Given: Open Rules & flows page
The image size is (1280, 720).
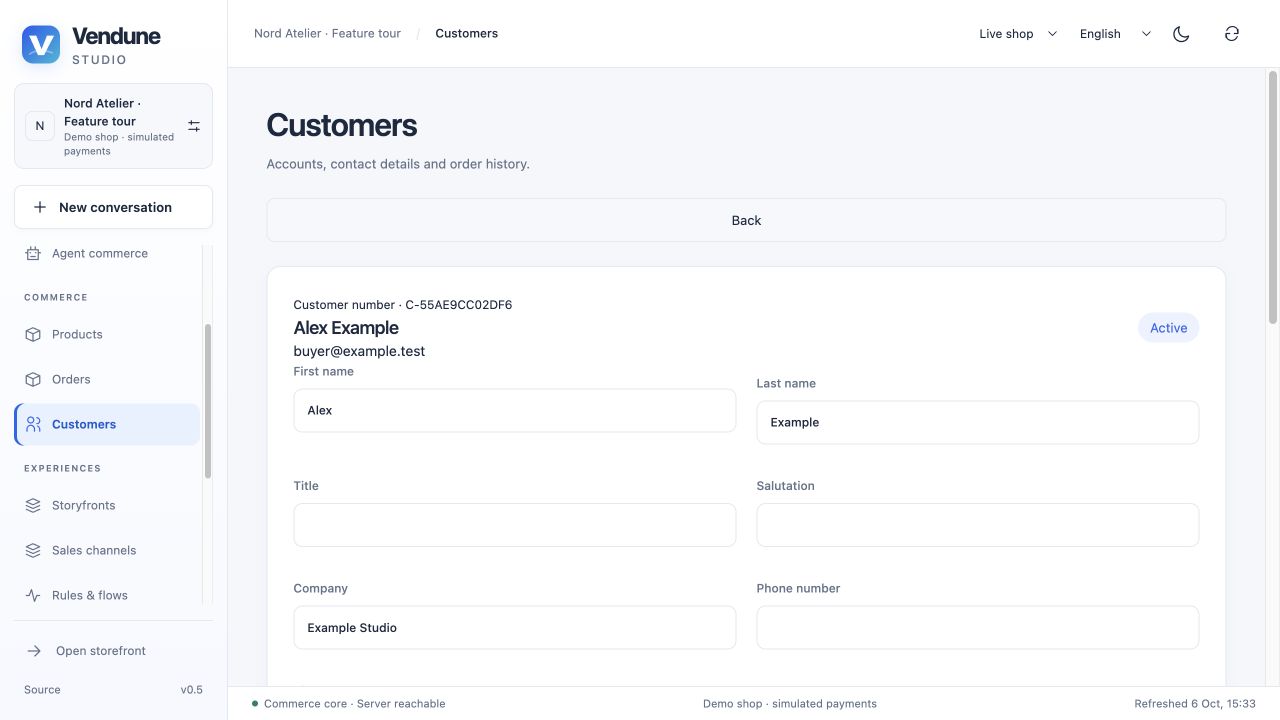Looking at the screenshot, I should pos(107,596).
